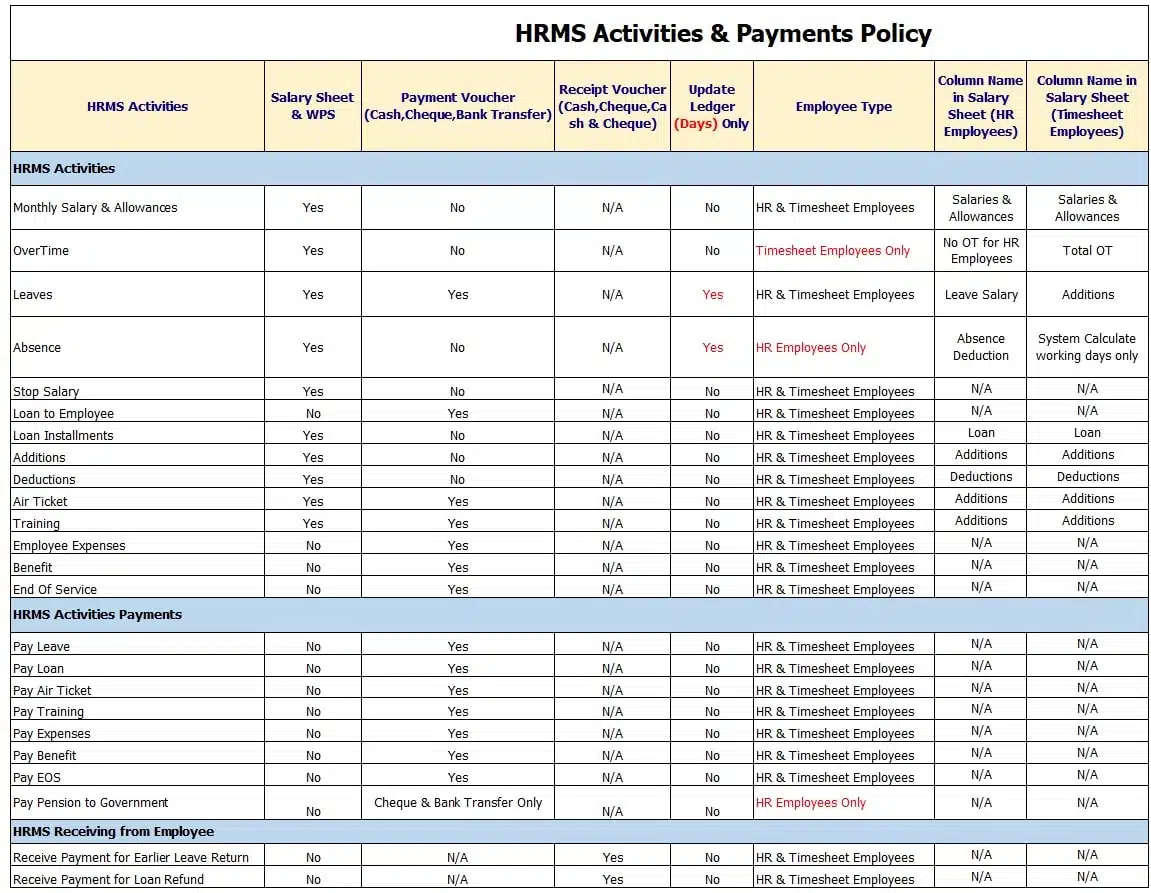Select the 'Total OT' cell

tap(1086, 250)
